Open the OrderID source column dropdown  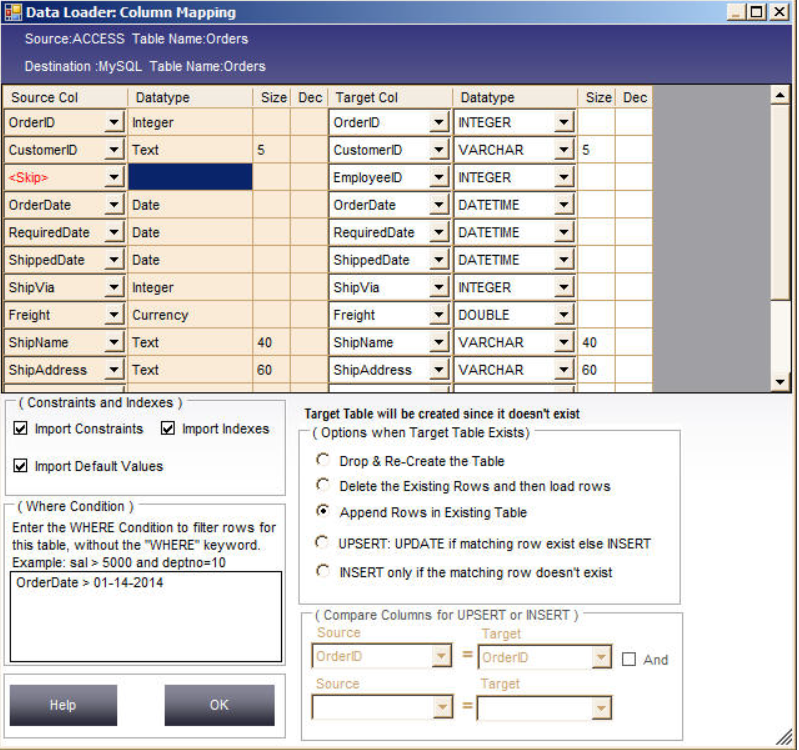coord(114,122)
